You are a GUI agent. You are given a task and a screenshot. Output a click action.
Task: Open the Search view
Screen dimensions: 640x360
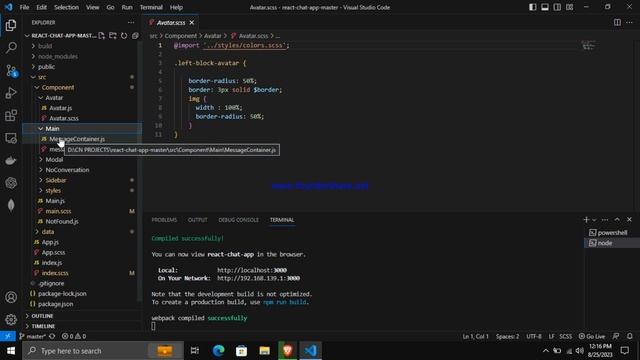pos(11,48)
